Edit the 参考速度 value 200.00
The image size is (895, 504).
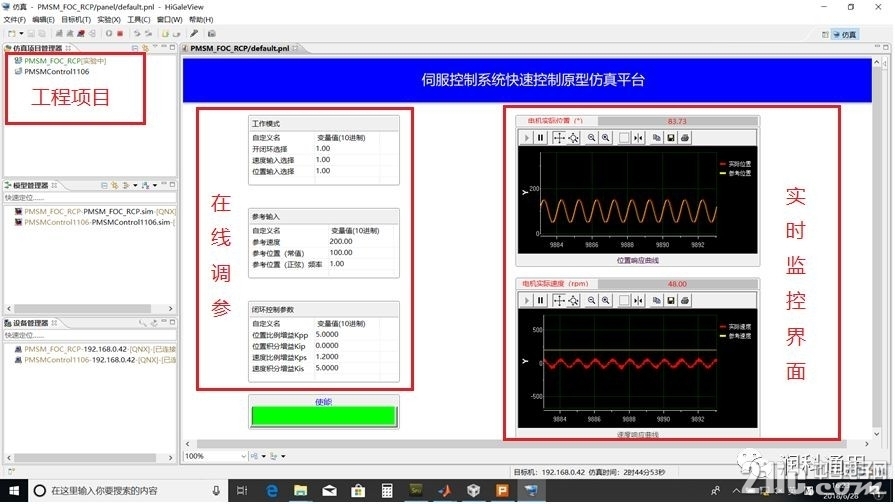pos(341,241)
